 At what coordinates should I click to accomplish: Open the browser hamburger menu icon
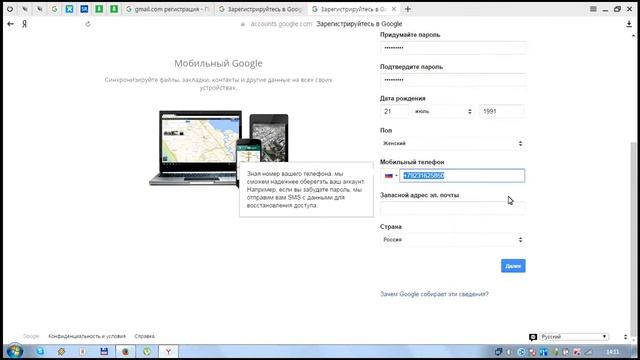pos(593,9)
